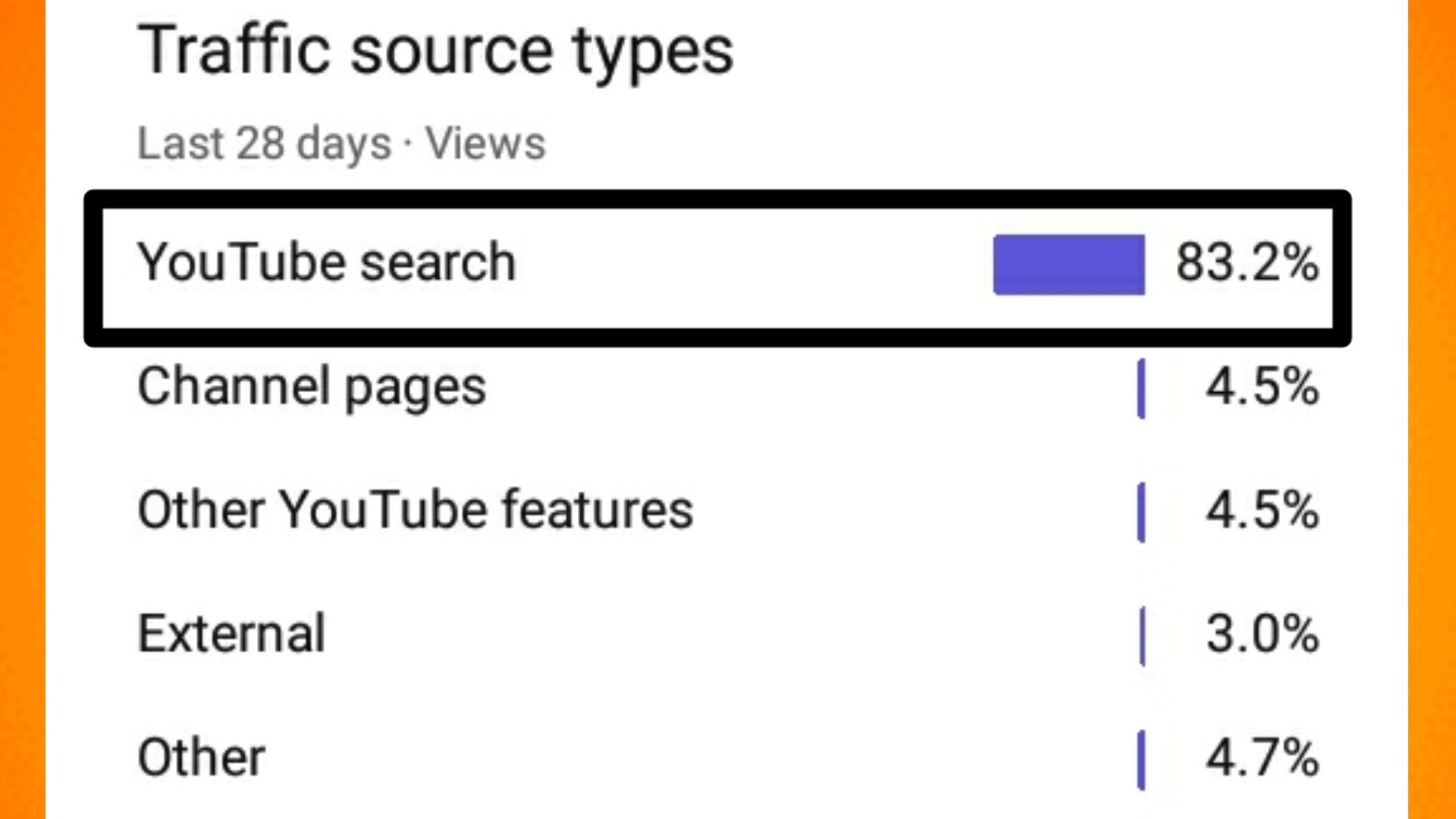Click the Channel pages bar indicator
Image resolution: width=1456 pixels, height=819 pixels.
(x=1141, y=389)
